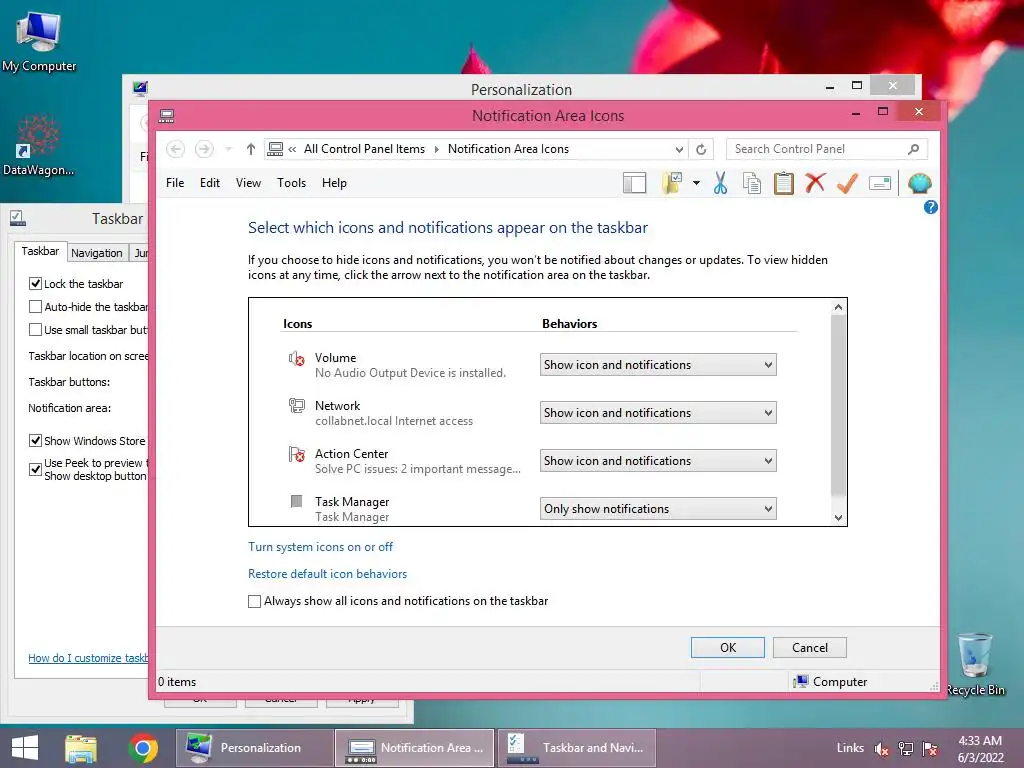Screen dimensions: 1024x768
Task: Click the red X Delete icon
Action: (x=815, y=183)
